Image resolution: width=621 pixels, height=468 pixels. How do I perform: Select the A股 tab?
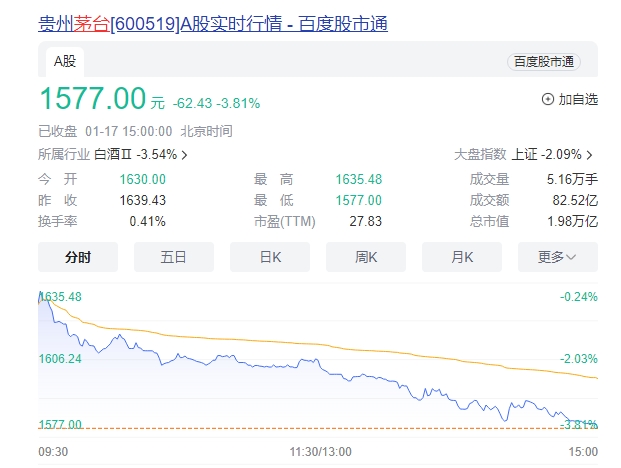(65, 61)
